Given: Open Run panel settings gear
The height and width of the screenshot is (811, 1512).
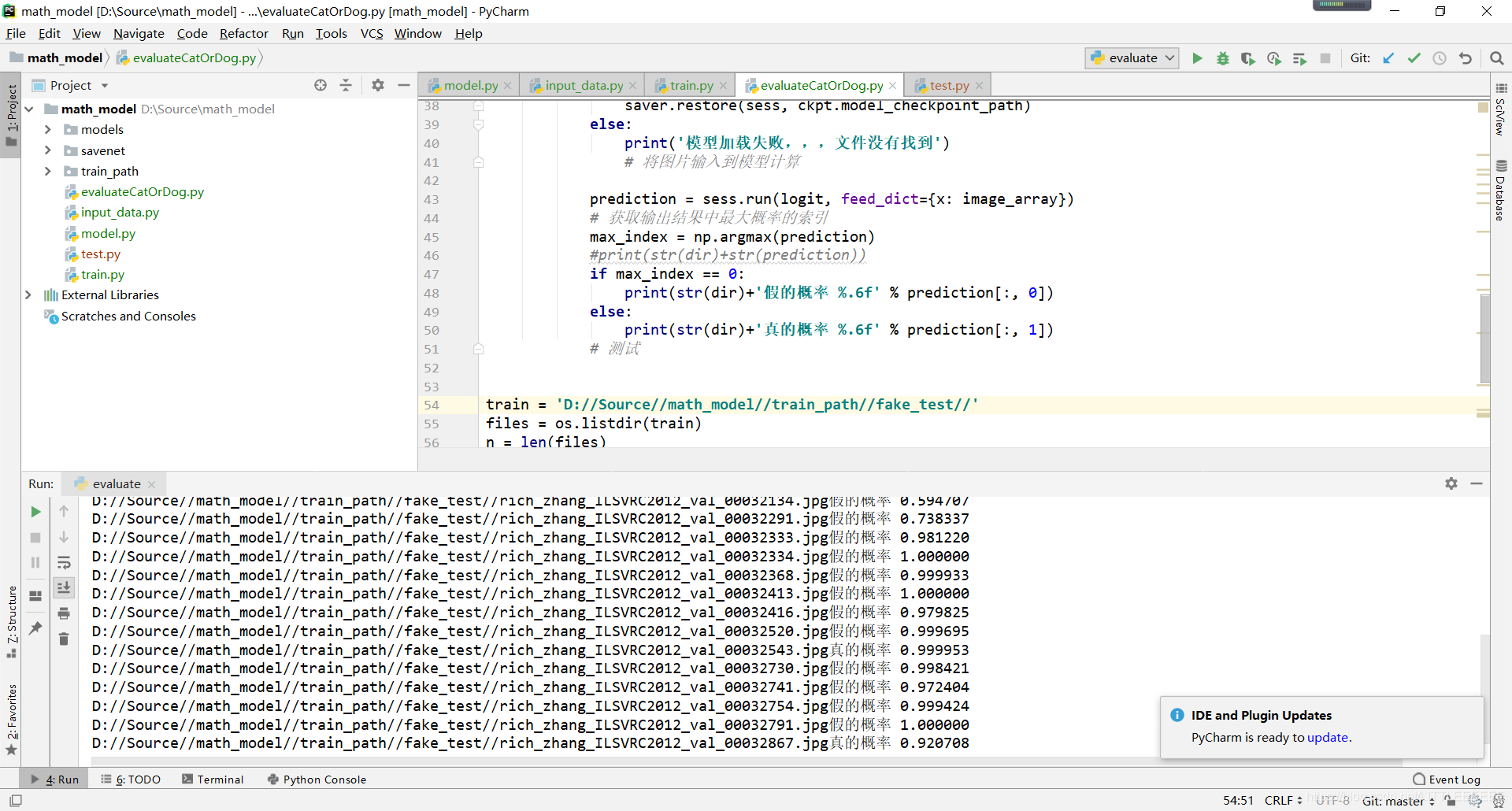Looking at the screenshot, I should click(x=1451, y=483).
